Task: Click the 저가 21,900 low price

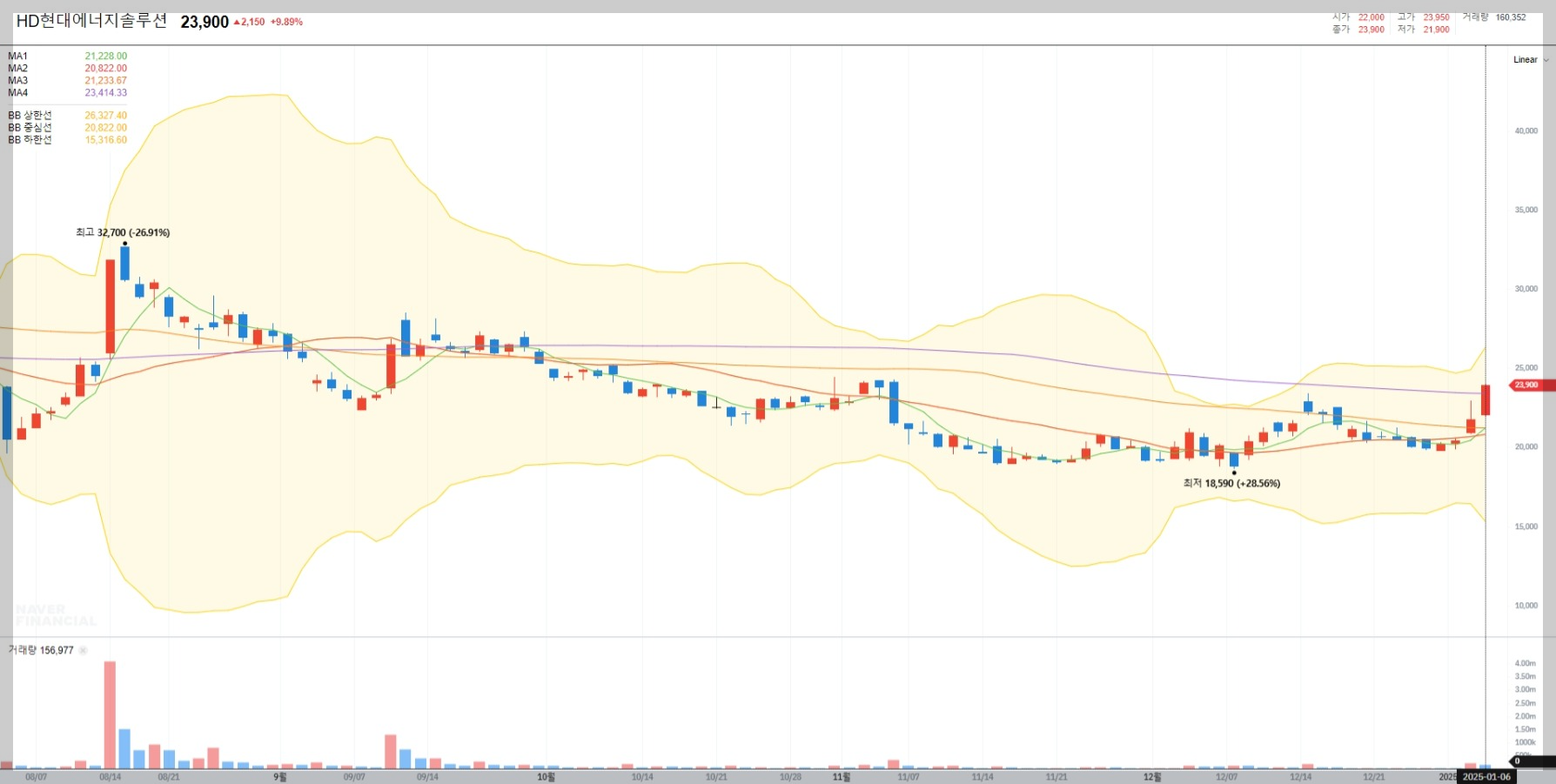Action: coord(1423,30)
